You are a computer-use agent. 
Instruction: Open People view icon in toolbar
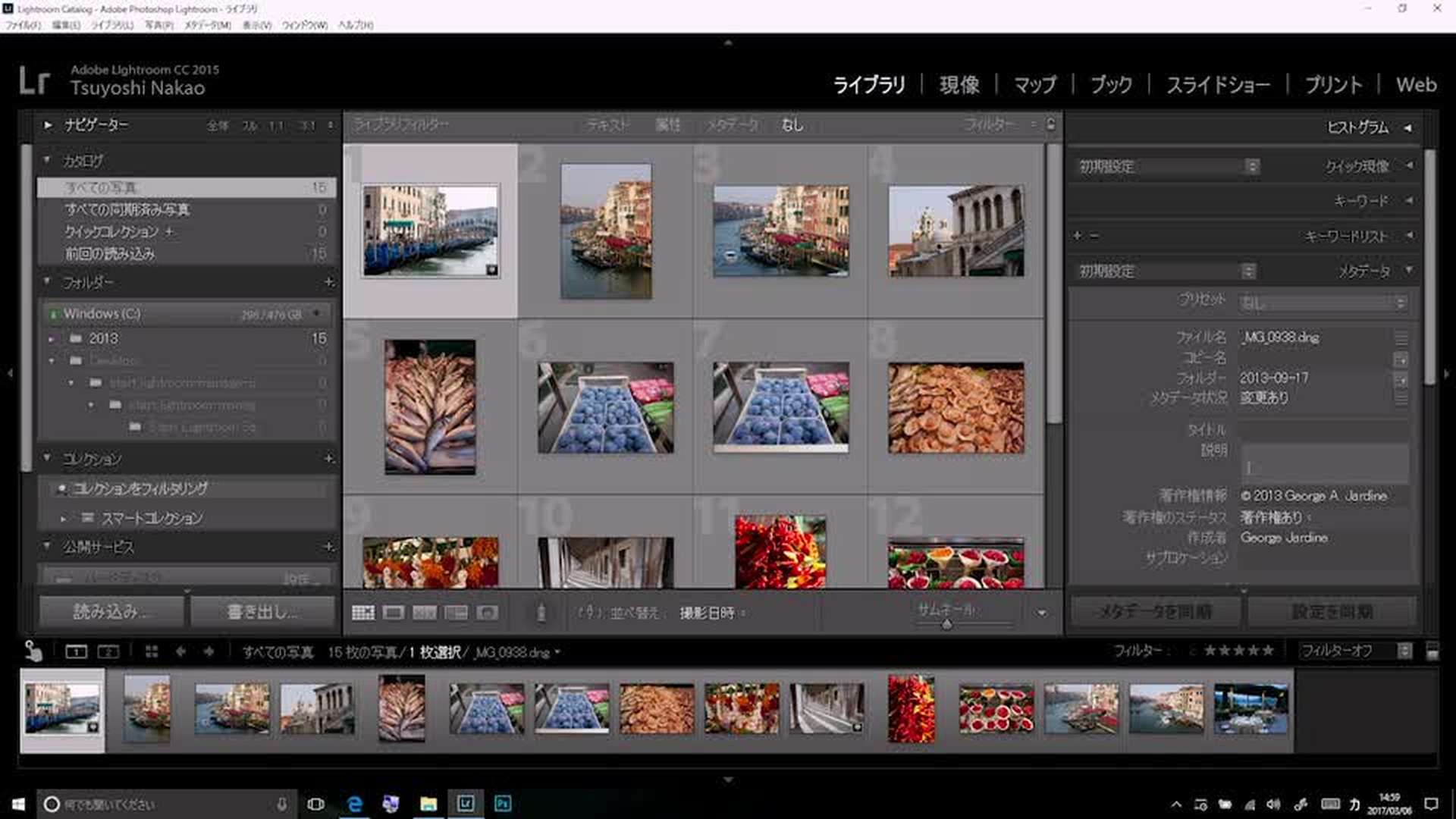(x=487, y=613)
